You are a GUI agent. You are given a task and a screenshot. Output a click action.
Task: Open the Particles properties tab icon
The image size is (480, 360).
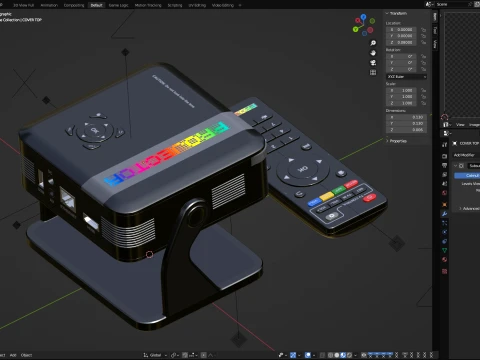click(x=444, y=223)
